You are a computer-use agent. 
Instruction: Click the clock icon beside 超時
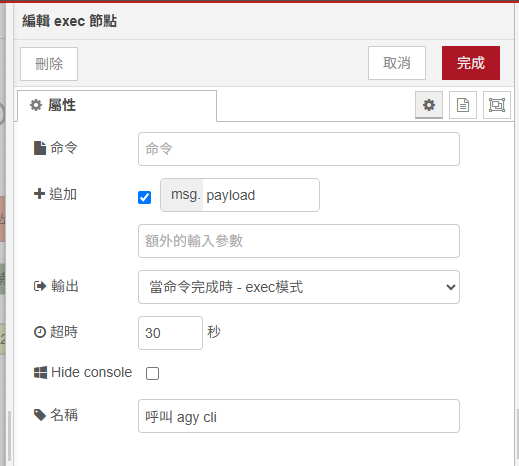(x=40, y=332)
